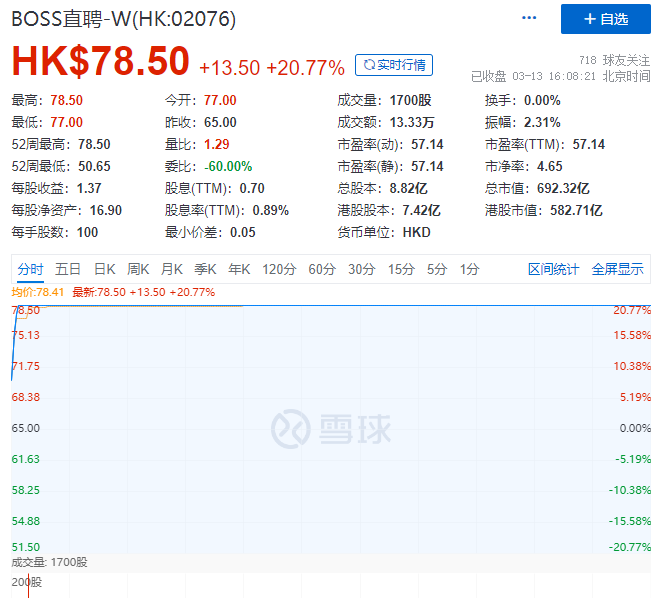Image resolution: width=658 pixels, height=598 pixels.
Task: Show the 年K chart tab
Action: tap(239, 269)
